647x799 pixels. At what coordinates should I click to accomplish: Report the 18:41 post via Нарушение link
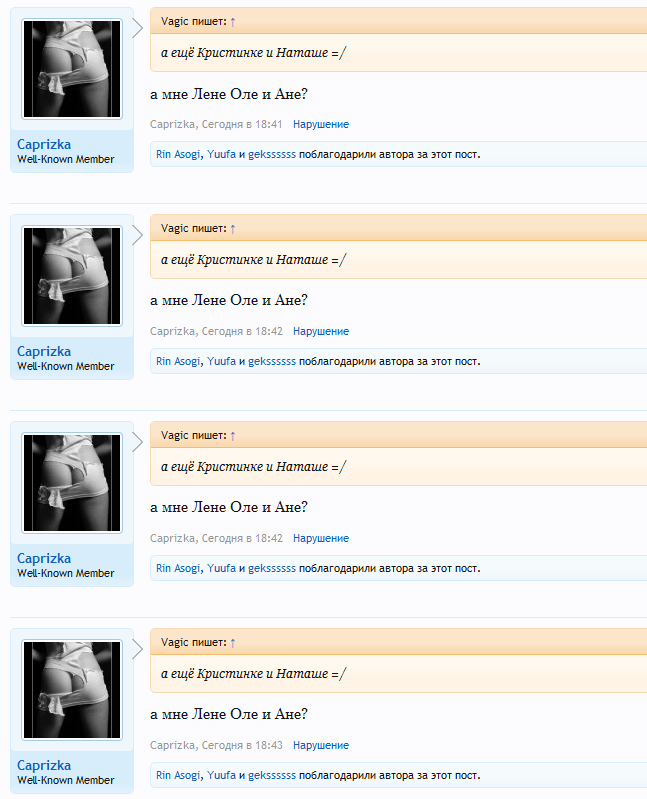(x=321, y=124)
